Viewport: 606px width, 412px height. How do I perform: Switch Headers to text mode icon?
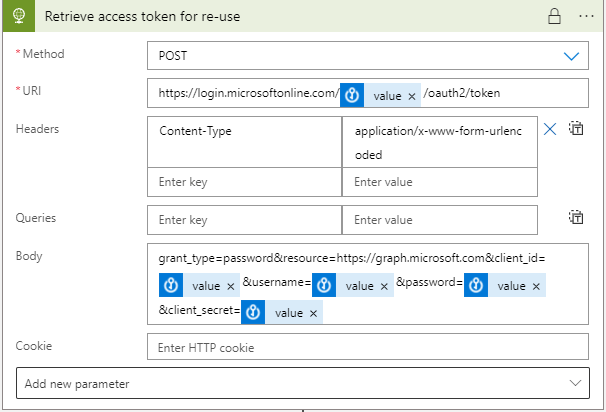pos(576,128)
